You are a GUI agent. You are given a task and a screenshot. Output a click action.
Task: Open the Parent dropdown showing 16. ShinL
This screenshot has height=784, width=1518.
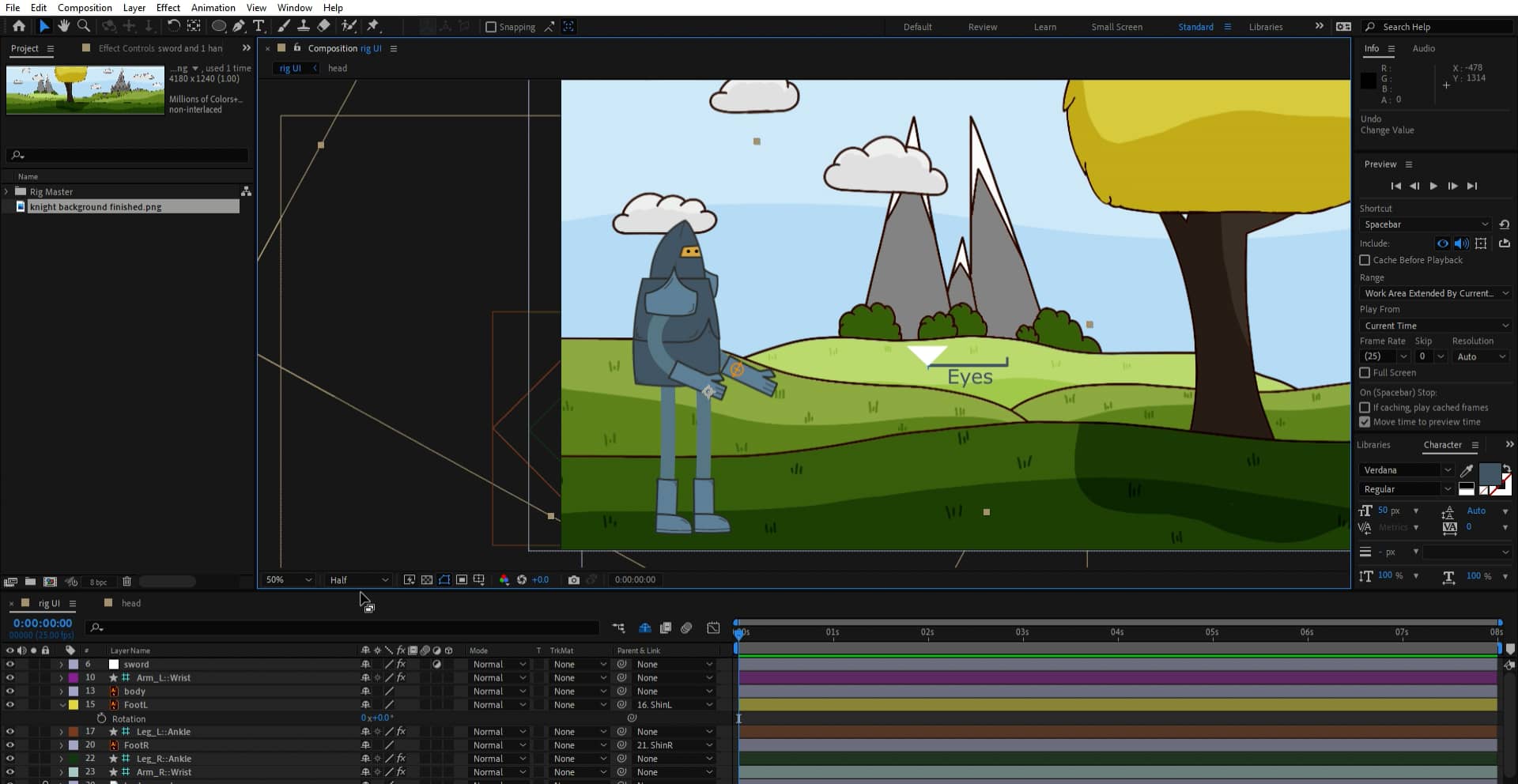668,704
